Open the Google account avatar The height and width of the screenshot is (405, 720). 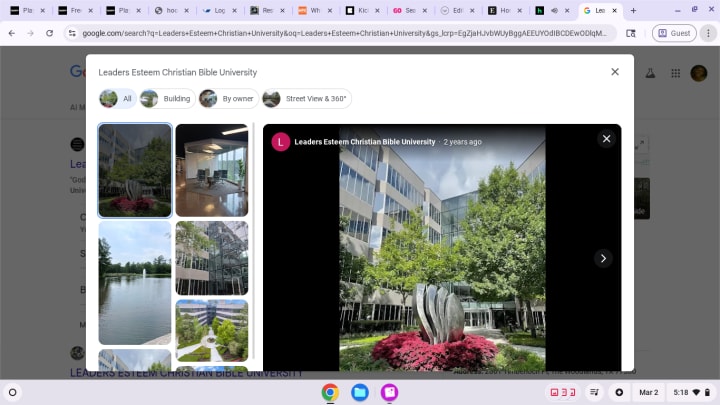tap(699, 73)
